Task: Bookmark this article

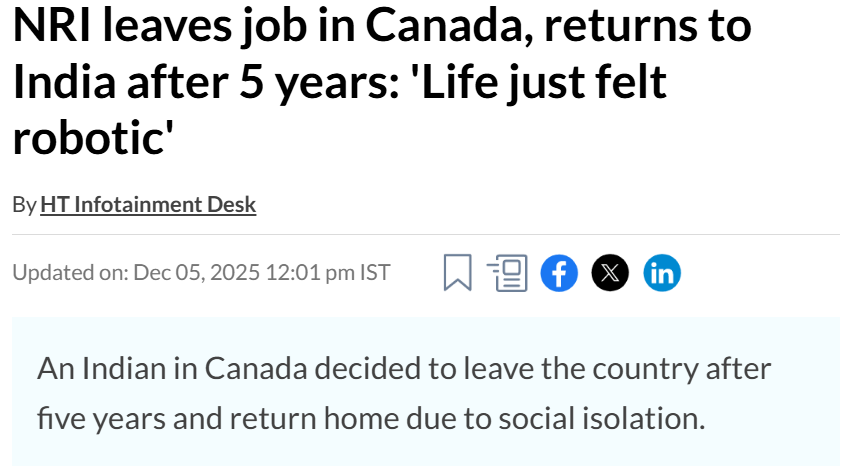Action: point(457,273)
